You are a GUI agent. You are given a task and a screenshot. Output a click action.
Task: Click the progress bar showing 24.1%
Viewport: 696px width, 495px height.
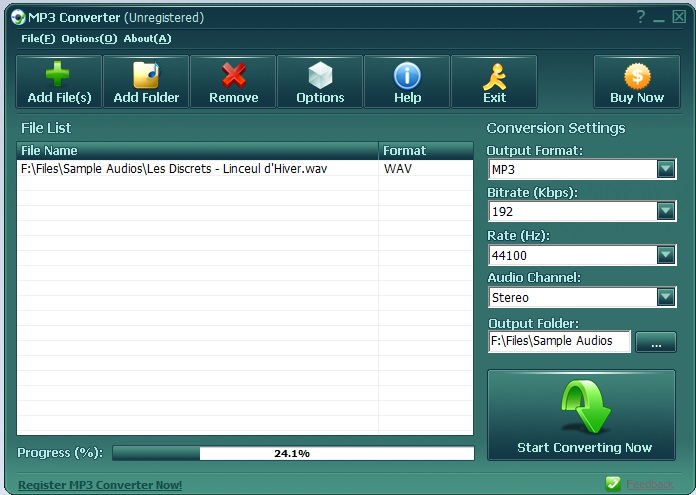(293, 453)
